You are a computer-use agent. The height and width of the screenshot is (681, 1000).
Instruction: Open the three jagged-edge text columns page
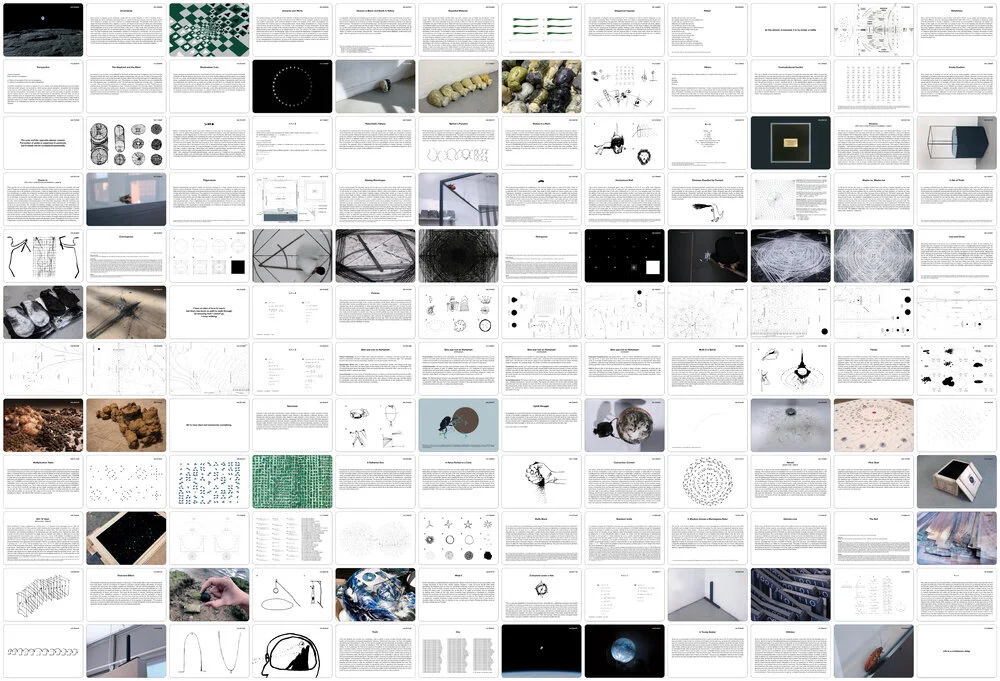point(459,652)
